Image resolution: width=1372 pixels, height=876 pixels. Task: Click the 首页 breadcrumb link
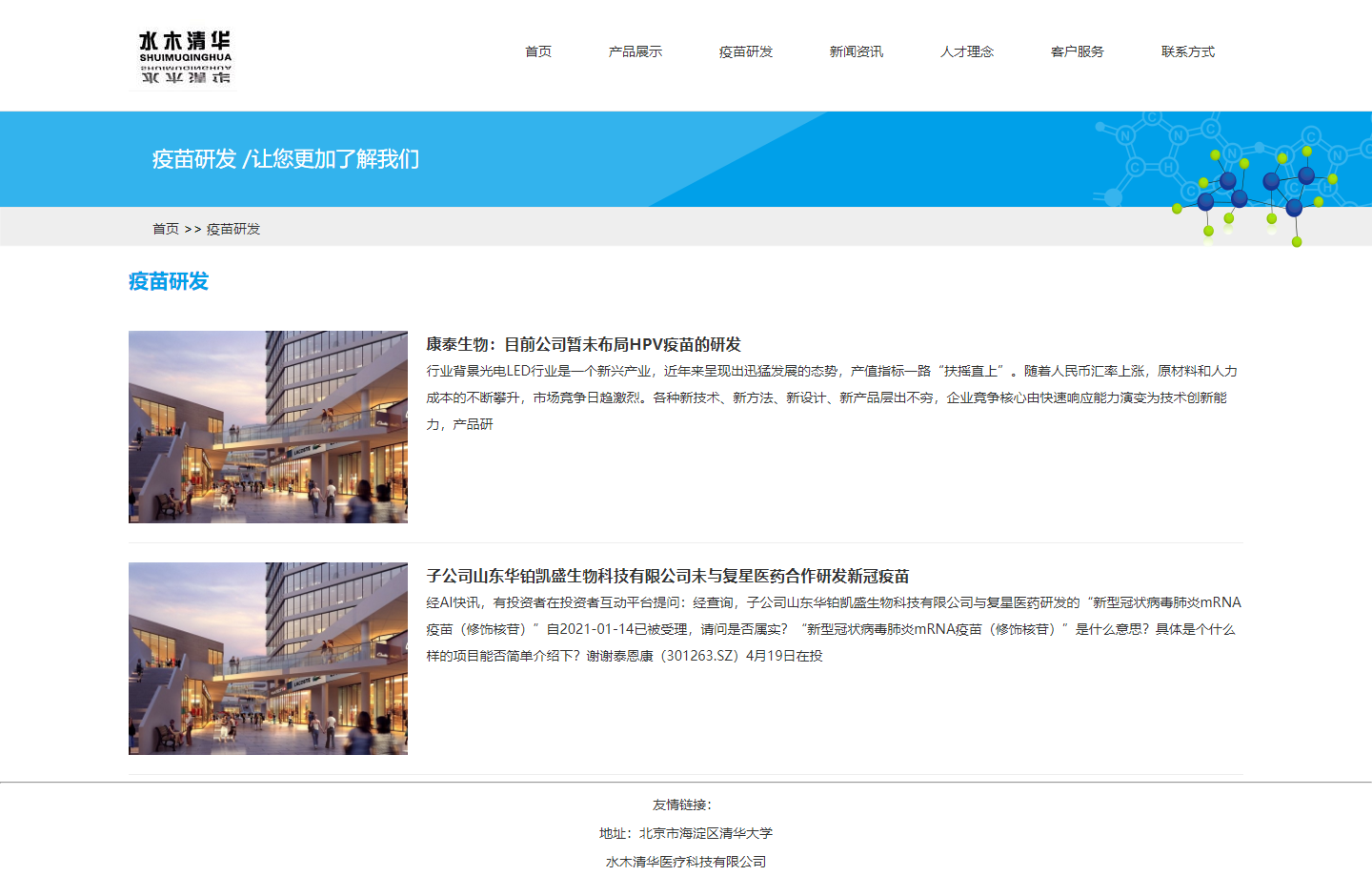(166, 229)
